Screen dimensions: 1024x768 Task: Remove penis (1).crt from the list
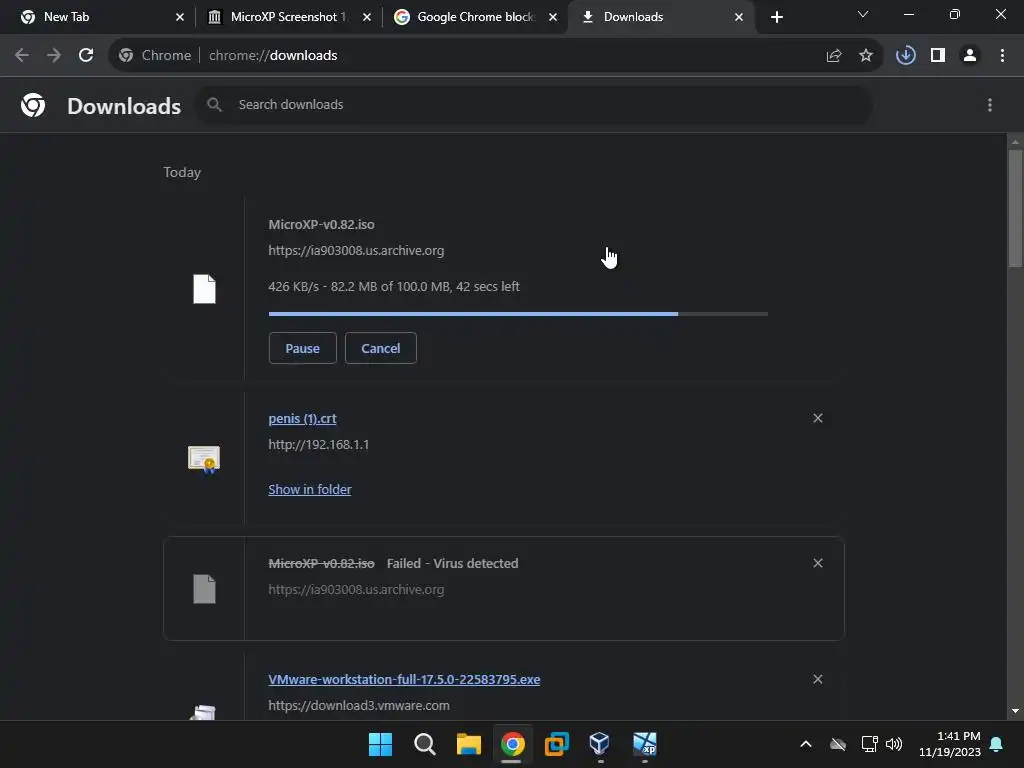pyautogui.click(x=818, y=418)
